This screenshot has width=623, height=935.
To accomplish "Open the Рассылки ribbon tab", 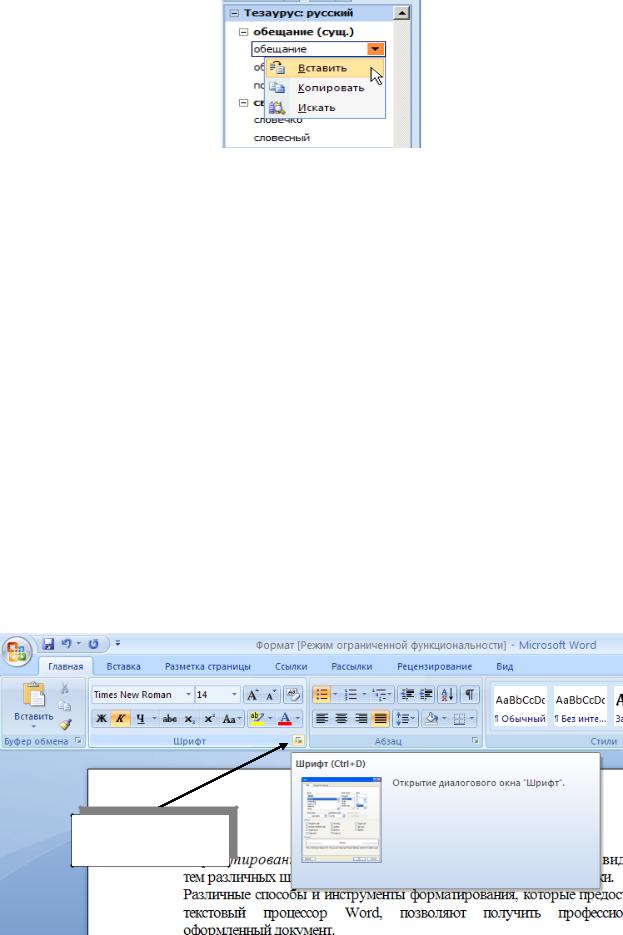I will point(352,667).
